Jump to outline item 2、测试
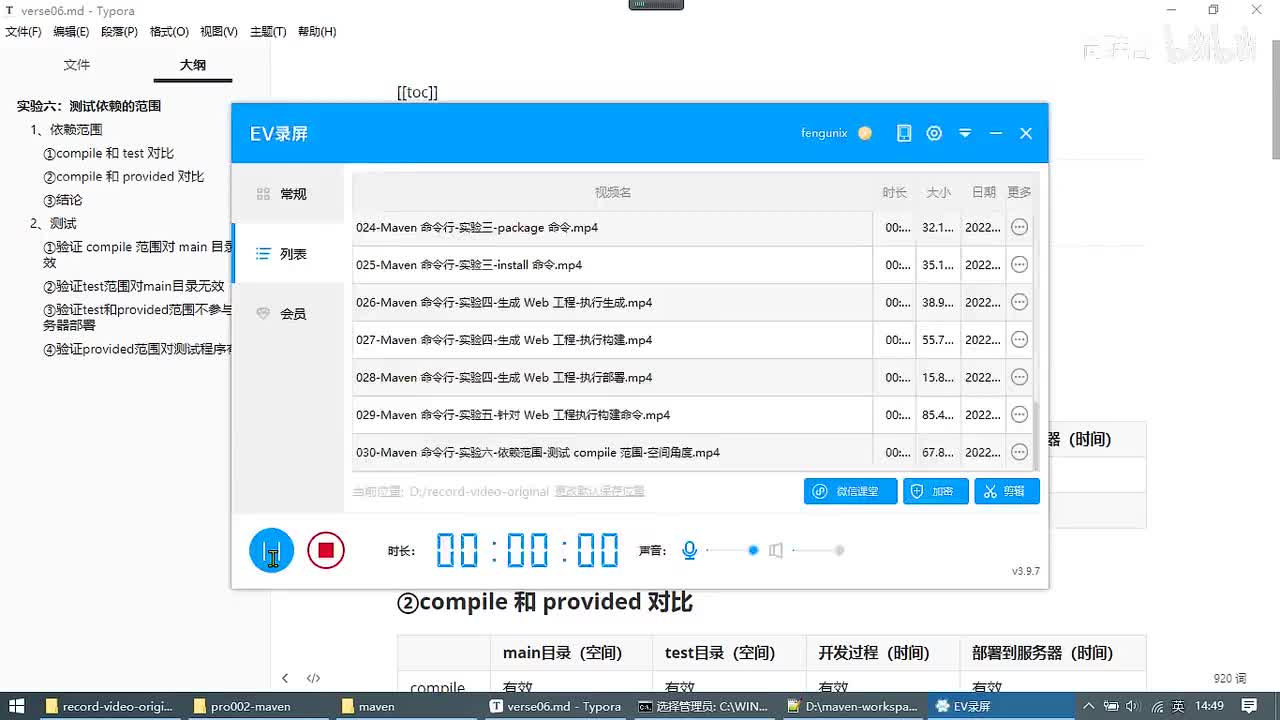The height and width of the screenshot is (720, 1280). 53,223
